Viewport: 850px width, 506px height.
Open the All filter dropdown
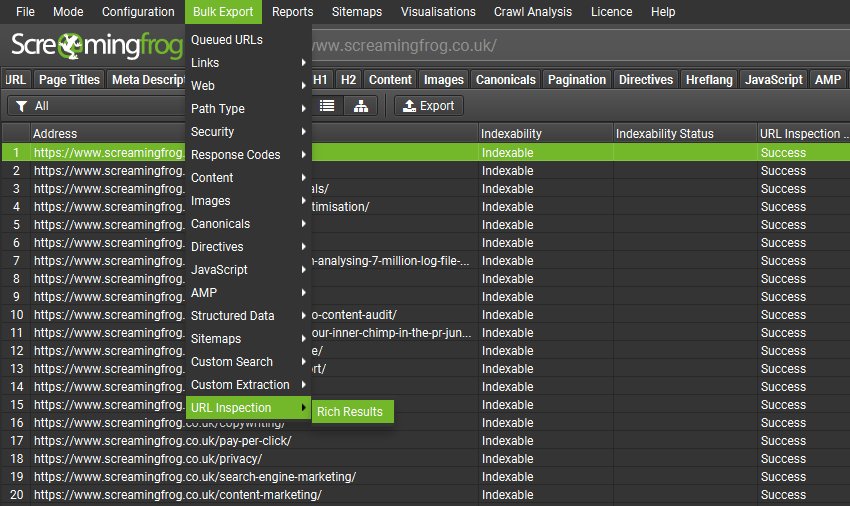tap(95, 105)
